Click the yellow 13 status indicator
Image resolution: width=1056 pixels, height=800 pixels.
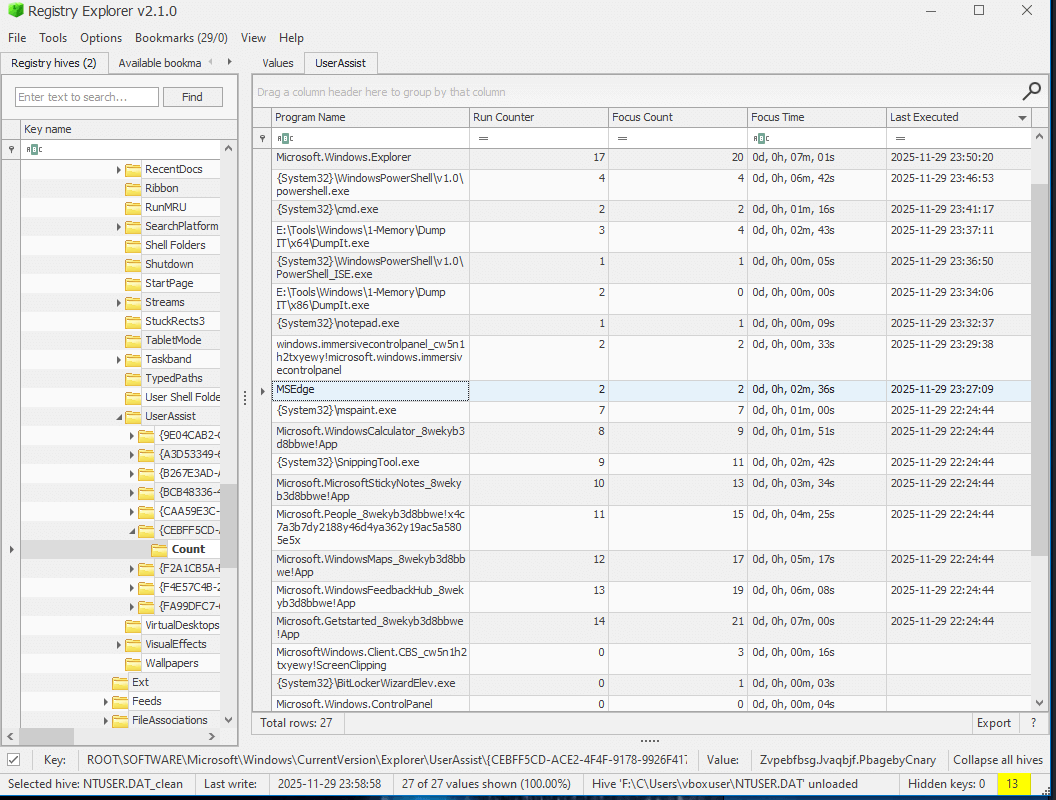click(x=1012, y=783)
